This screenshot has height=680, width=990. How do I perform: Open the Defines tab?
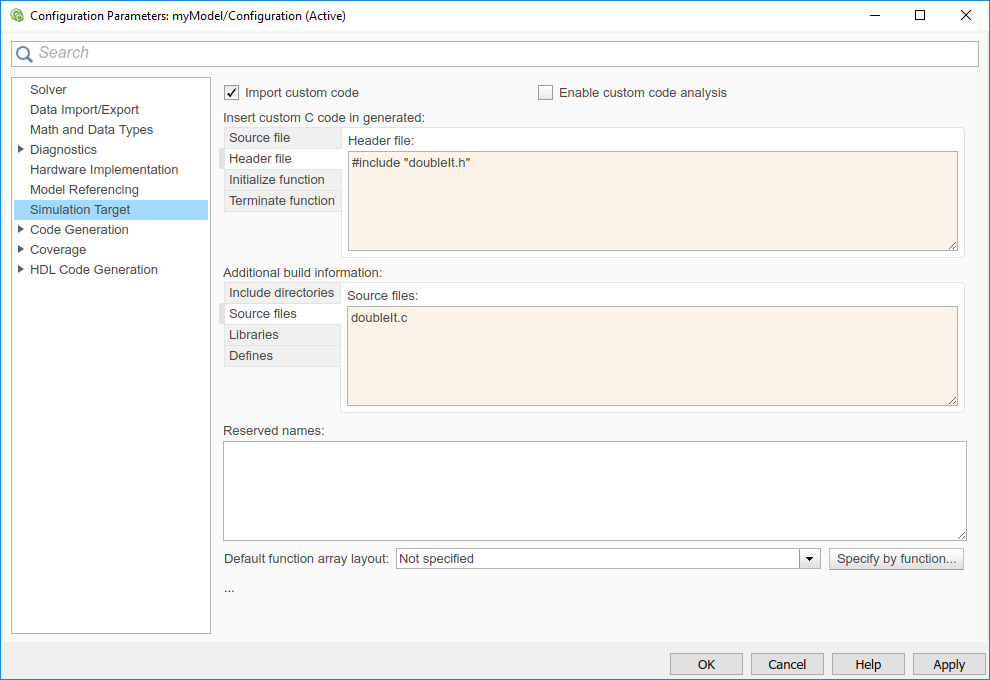point(251,356)
